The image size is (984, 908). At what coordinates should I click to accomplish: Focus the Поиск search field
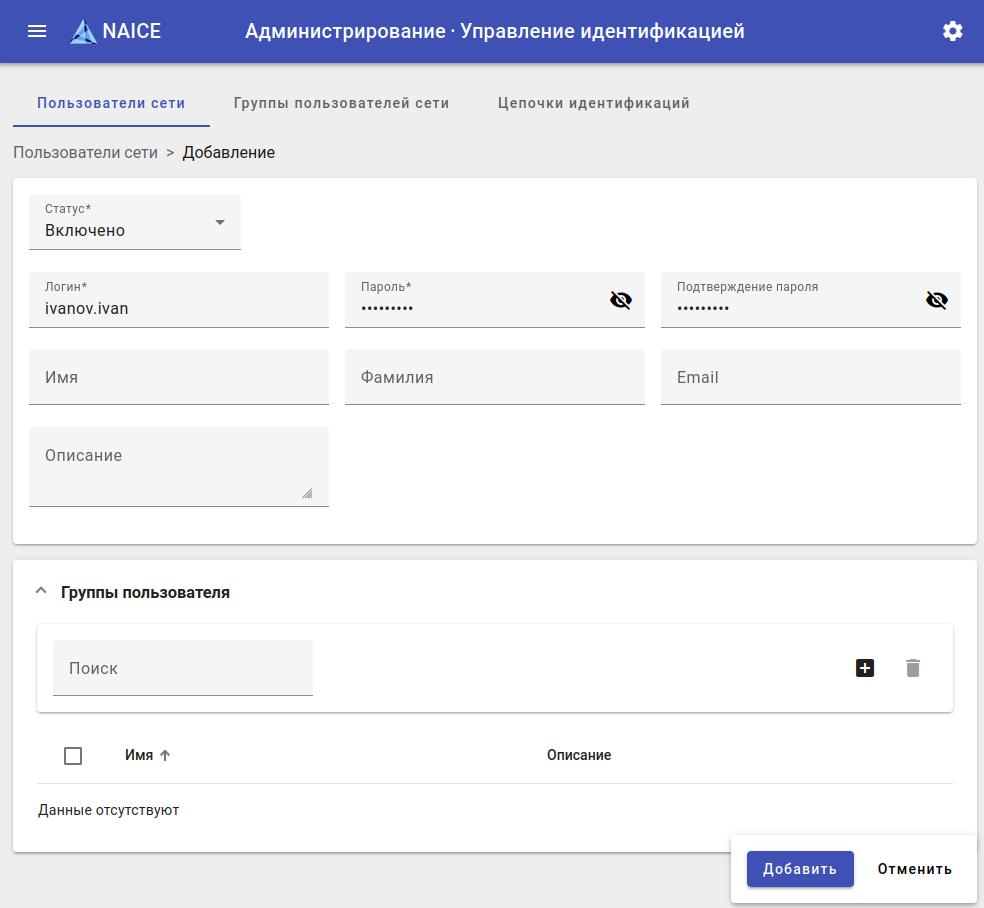coord(183,668)
